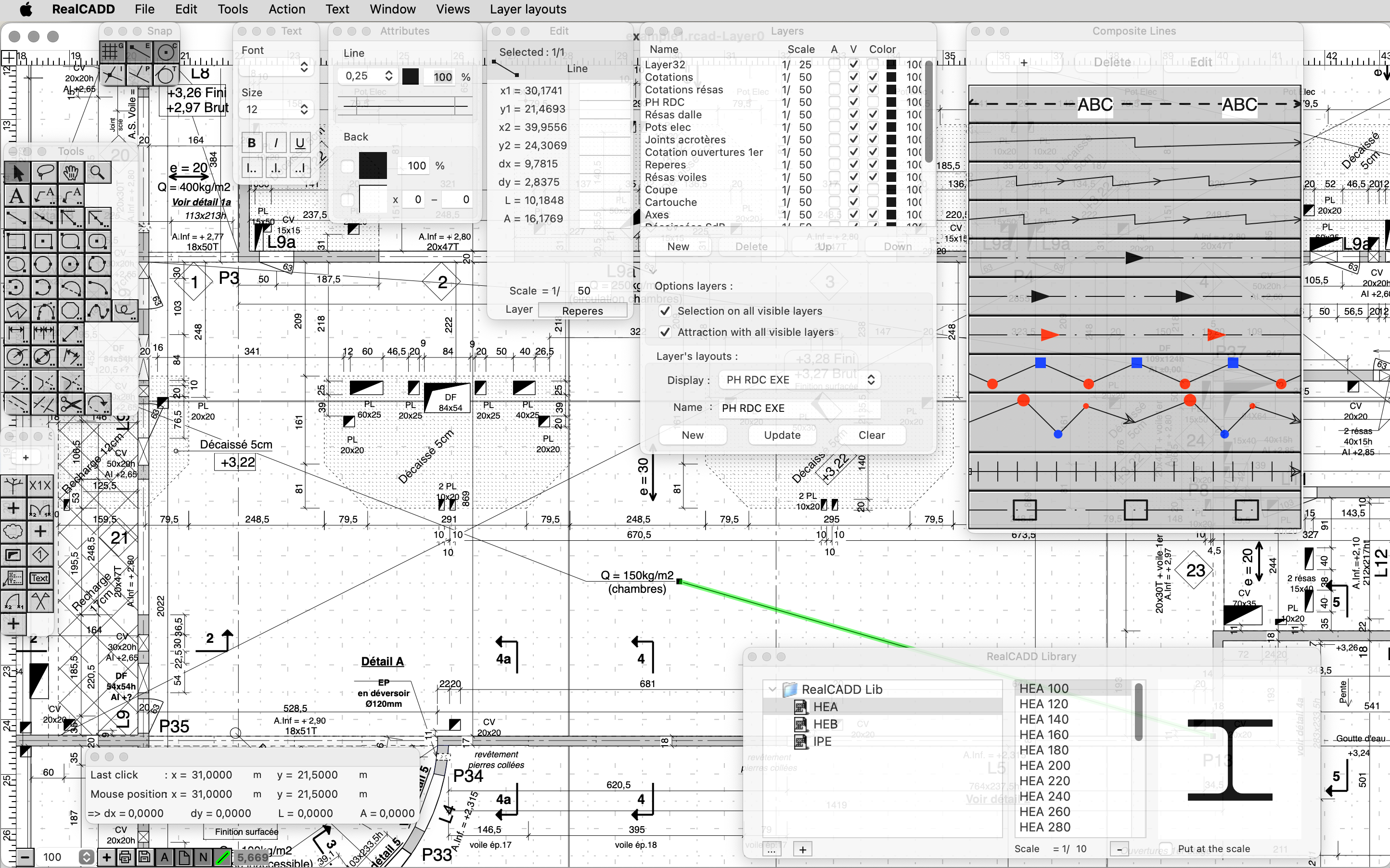1390x868 pixels.
Task: Click plus button in Composite Lines window
Action: pyautogui.click(x=1024, y=63)
